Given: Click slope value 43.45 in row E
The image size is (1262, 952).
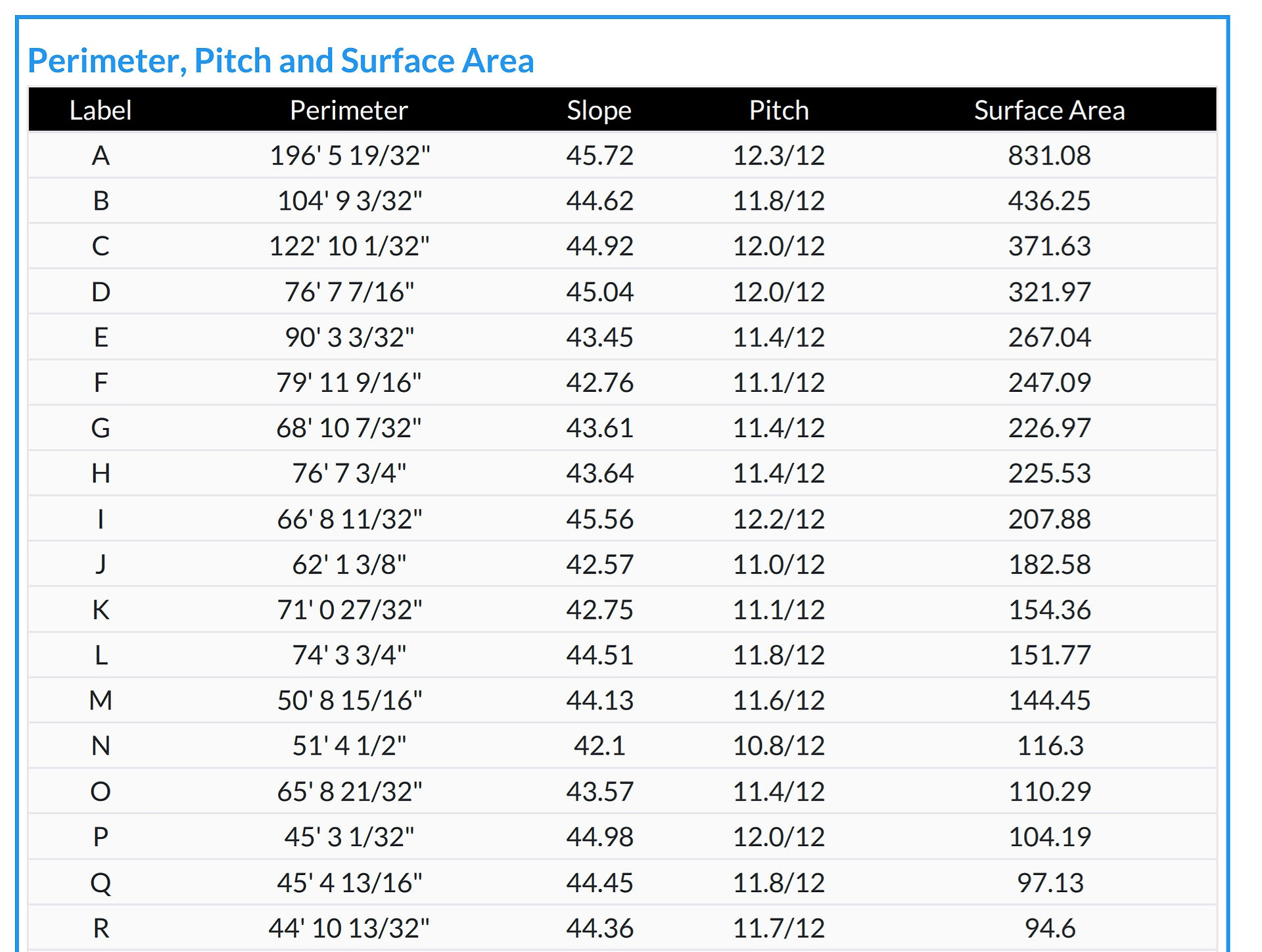Looking at the screenshot, I should tap(599, 337).
